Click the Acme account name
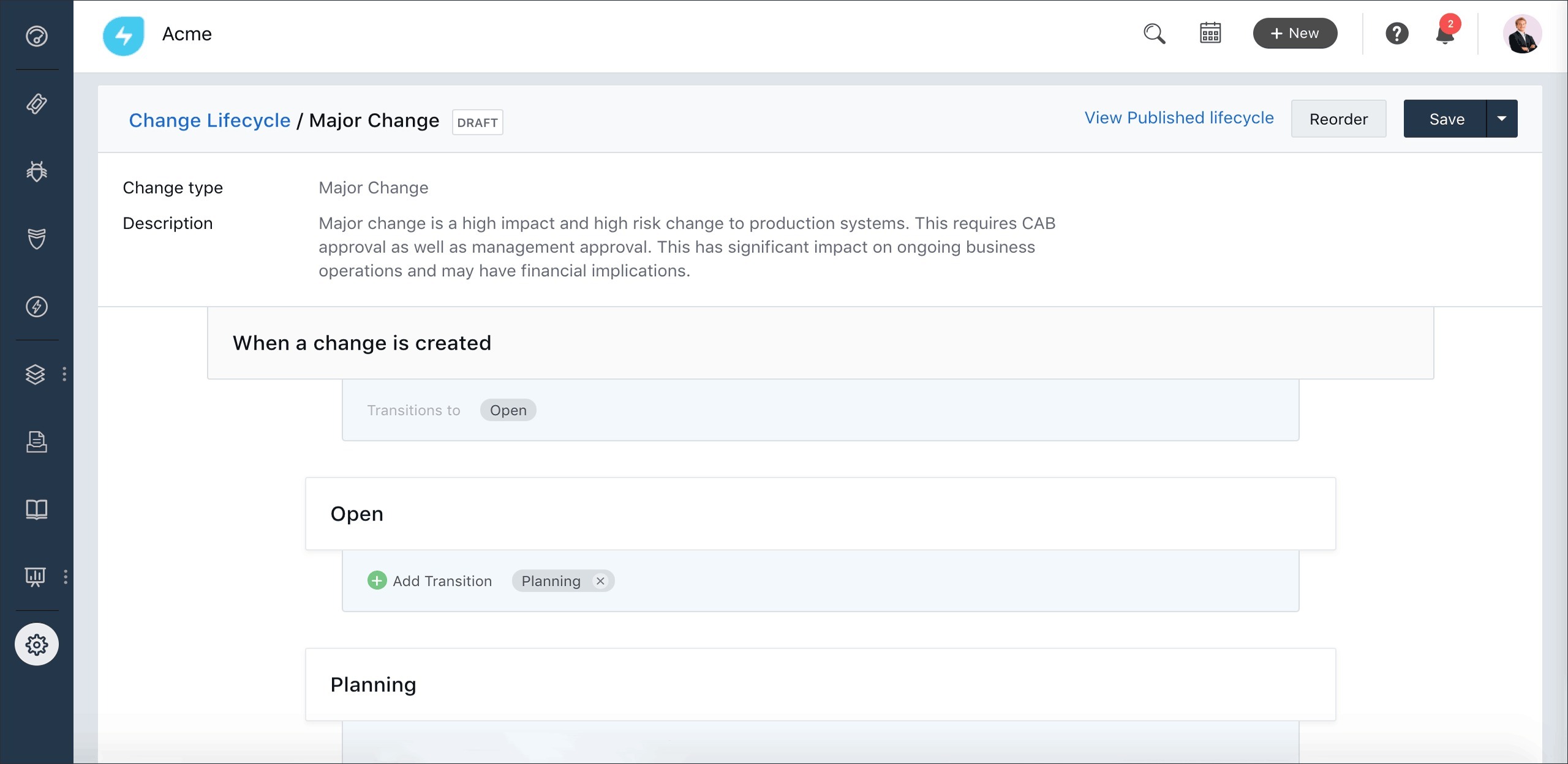This screenshot has height=764, width=1568. [x=187, y=34]
